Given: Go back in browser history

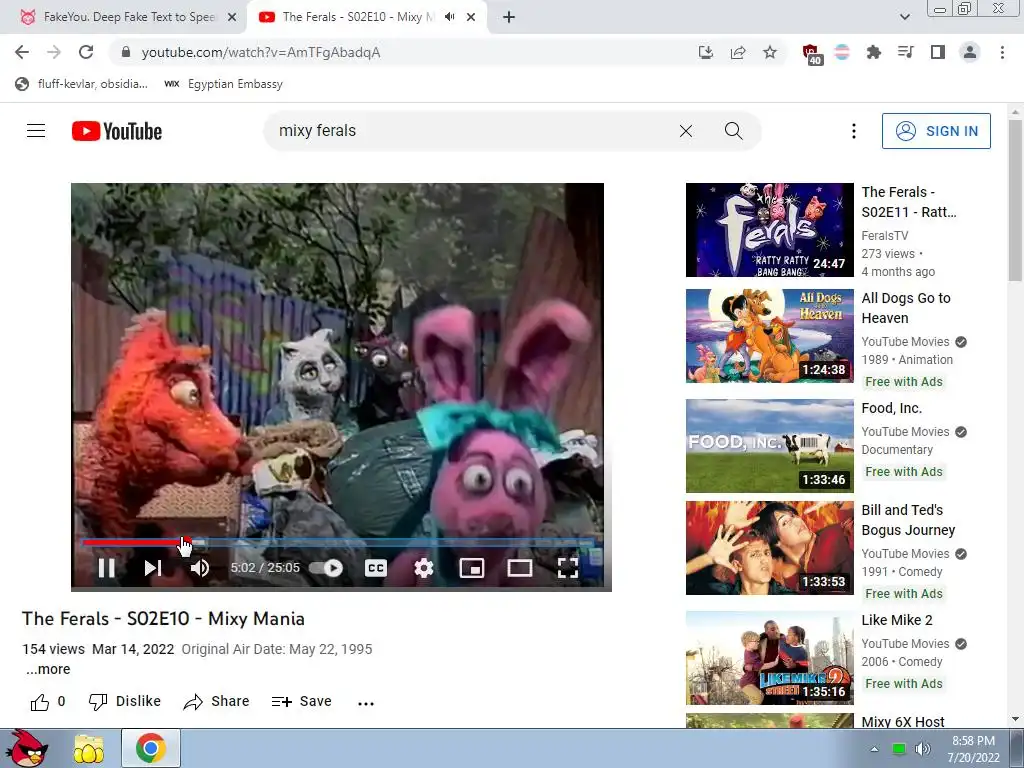Looking at the screenshot, I should click(22, 52).
